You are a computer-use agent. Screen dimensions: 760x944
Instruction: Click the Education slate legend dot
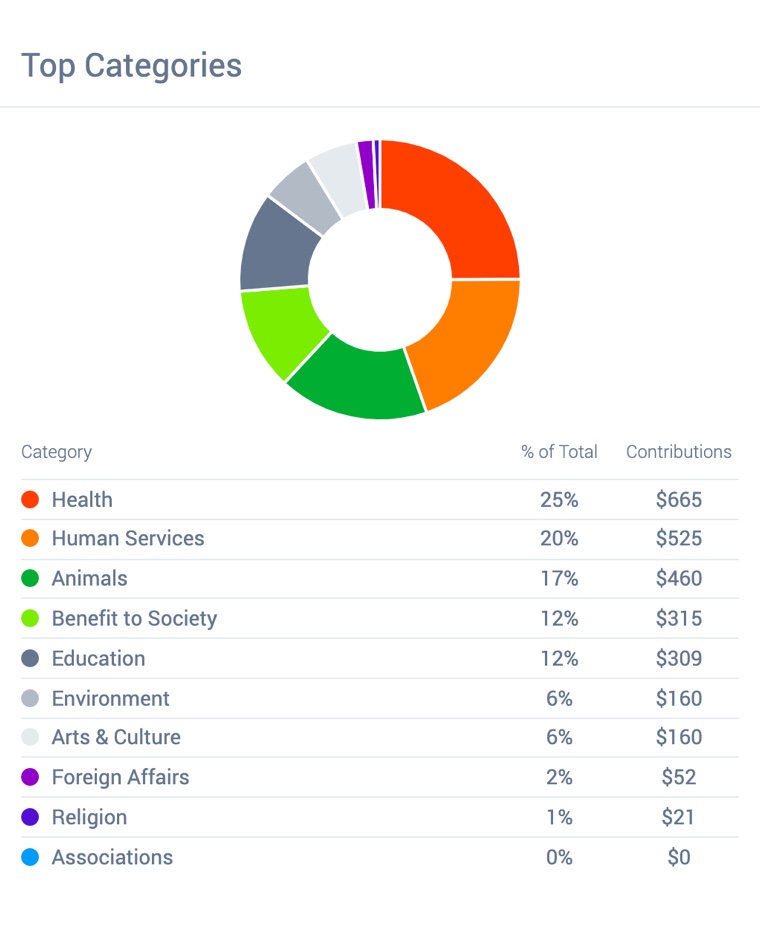point(30,658)
